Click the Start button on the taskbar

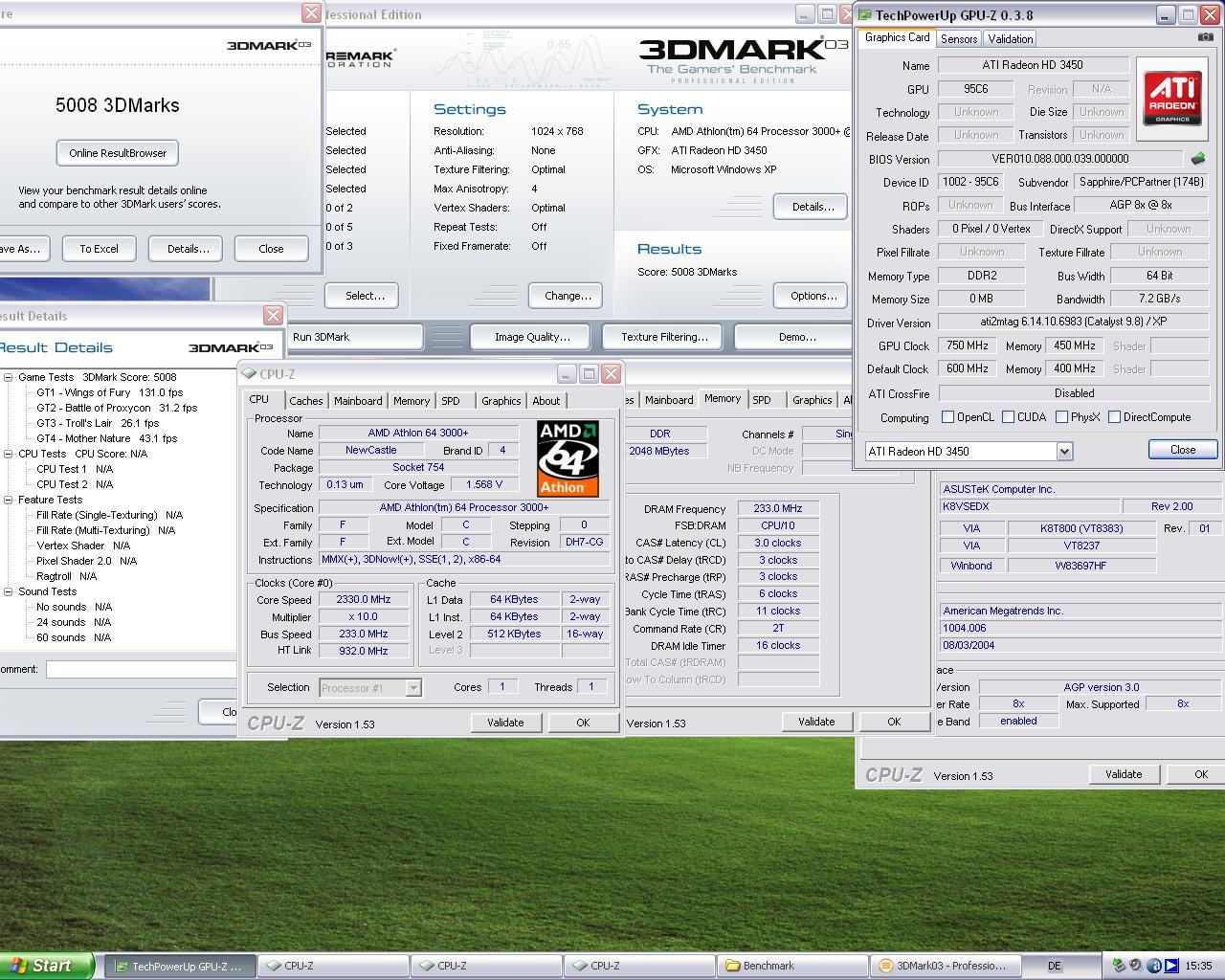click(46, 966)
